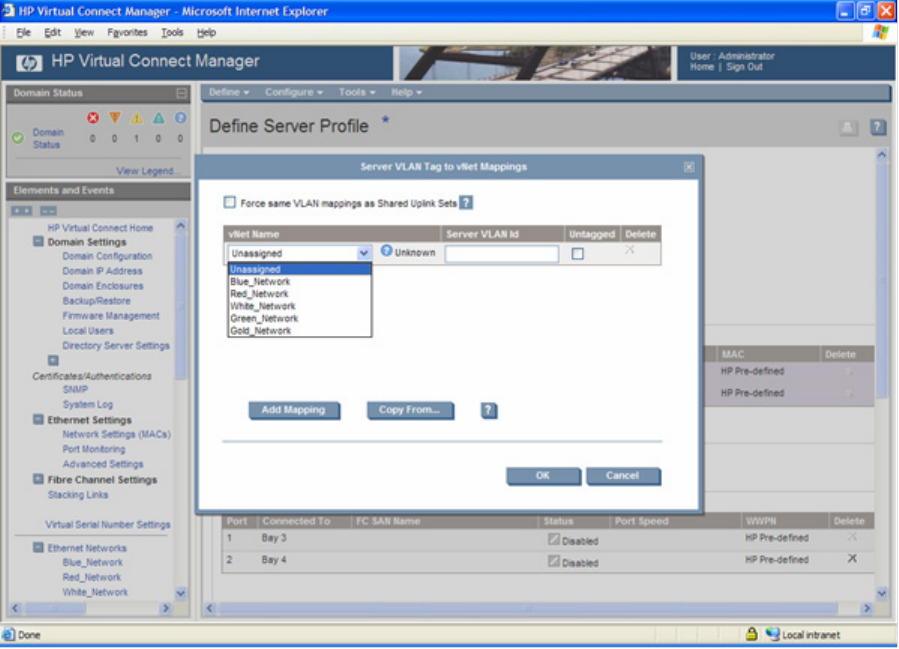The width and height of the screenshot is (899, 649).
Task: Open the View menu
Action: tap(84, 33)
